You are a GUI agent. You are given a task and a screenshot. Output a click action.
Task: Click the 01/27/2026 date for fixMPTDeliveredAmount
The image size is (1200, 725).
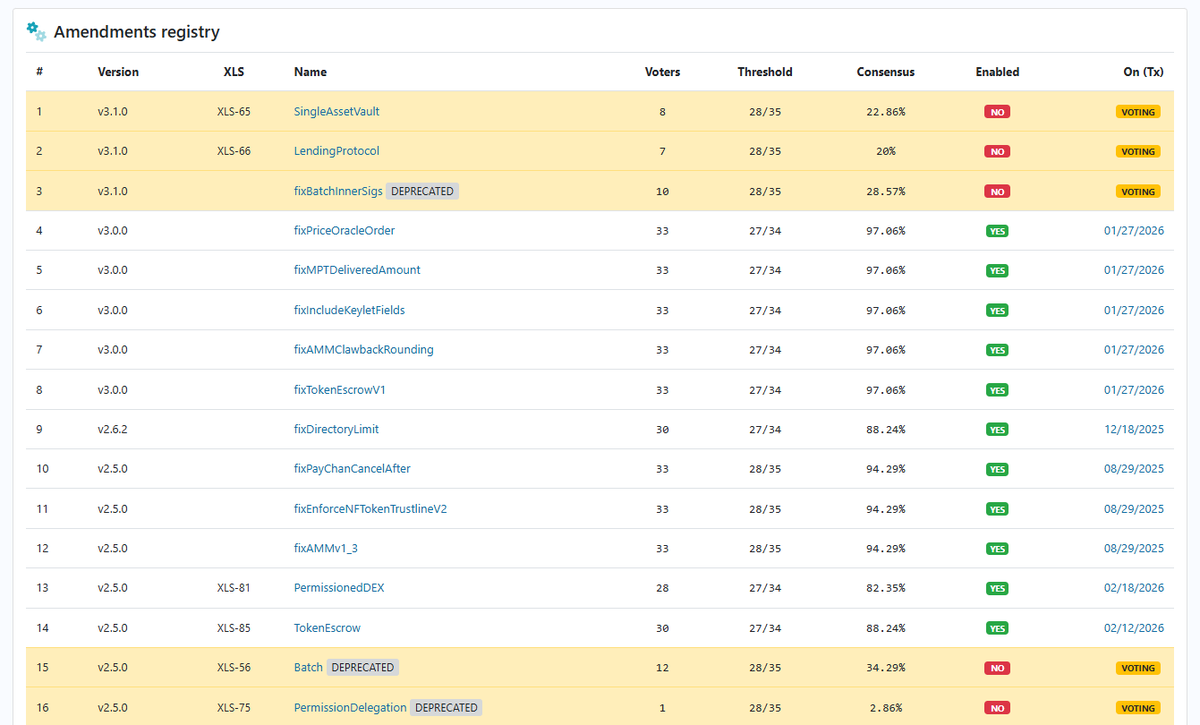pos(1134,270)
